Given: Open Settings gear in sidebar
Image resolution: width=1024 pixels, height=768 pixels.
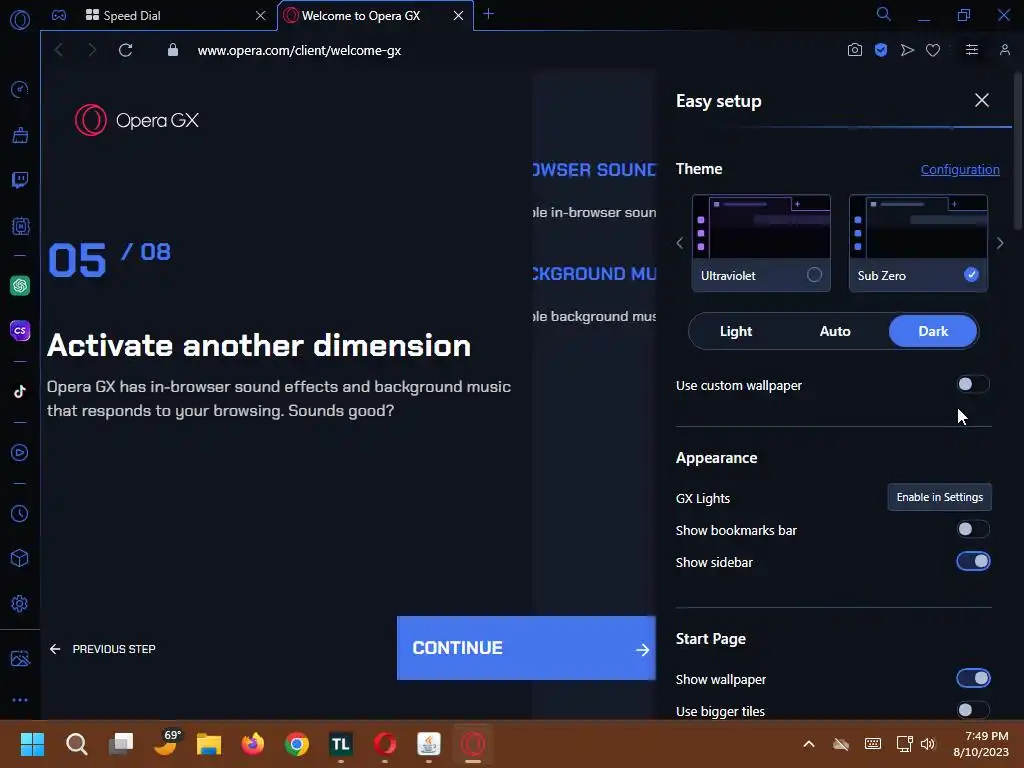Looking at the screenshot, I should pyautogui.click(x=20, y=603).
